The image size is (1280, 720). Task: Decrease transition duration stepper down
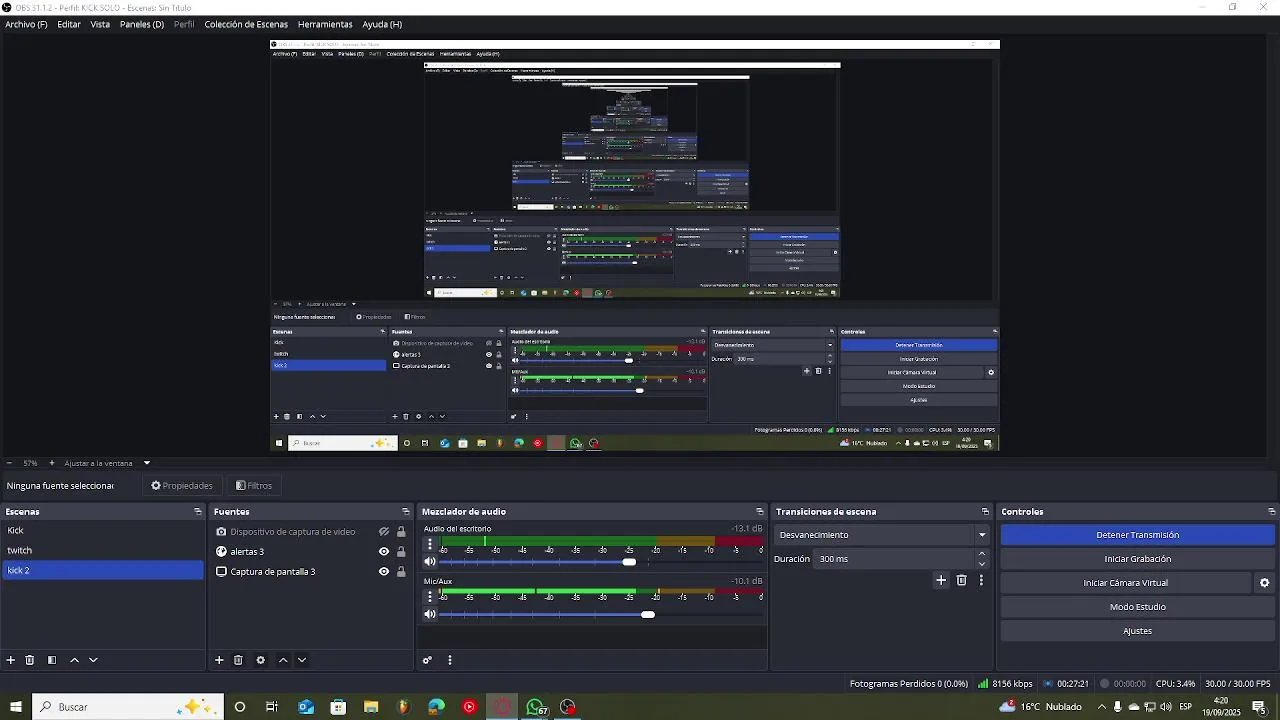point(982,564)
